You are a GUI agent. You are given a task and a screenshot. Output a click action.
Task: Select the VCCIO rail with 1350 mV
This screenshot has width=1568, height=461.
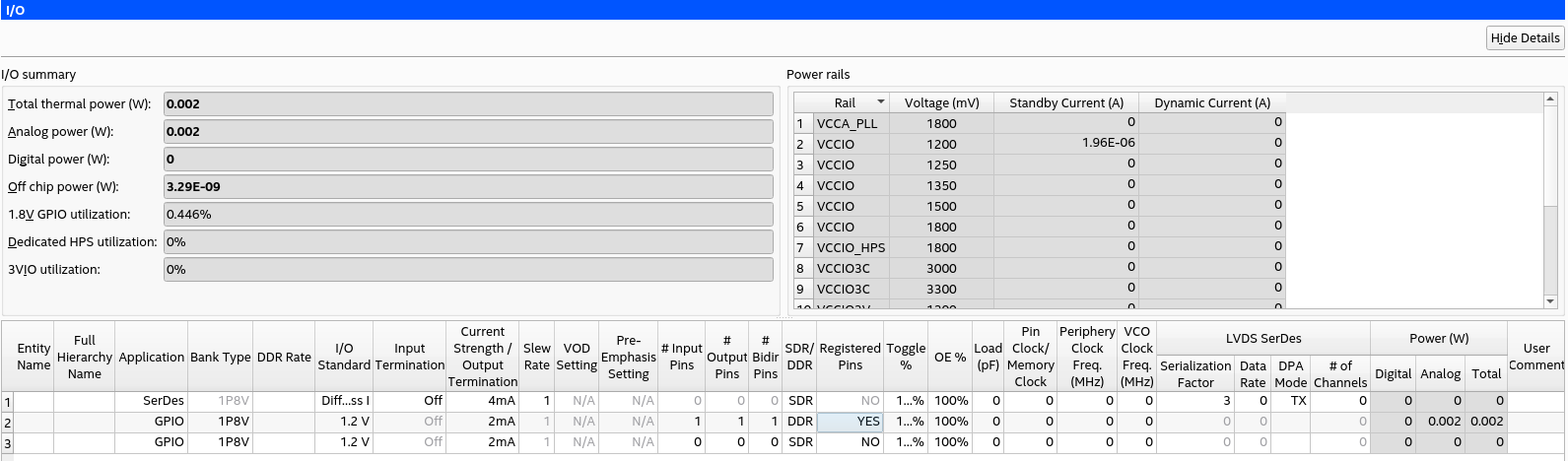(1040, 185)
